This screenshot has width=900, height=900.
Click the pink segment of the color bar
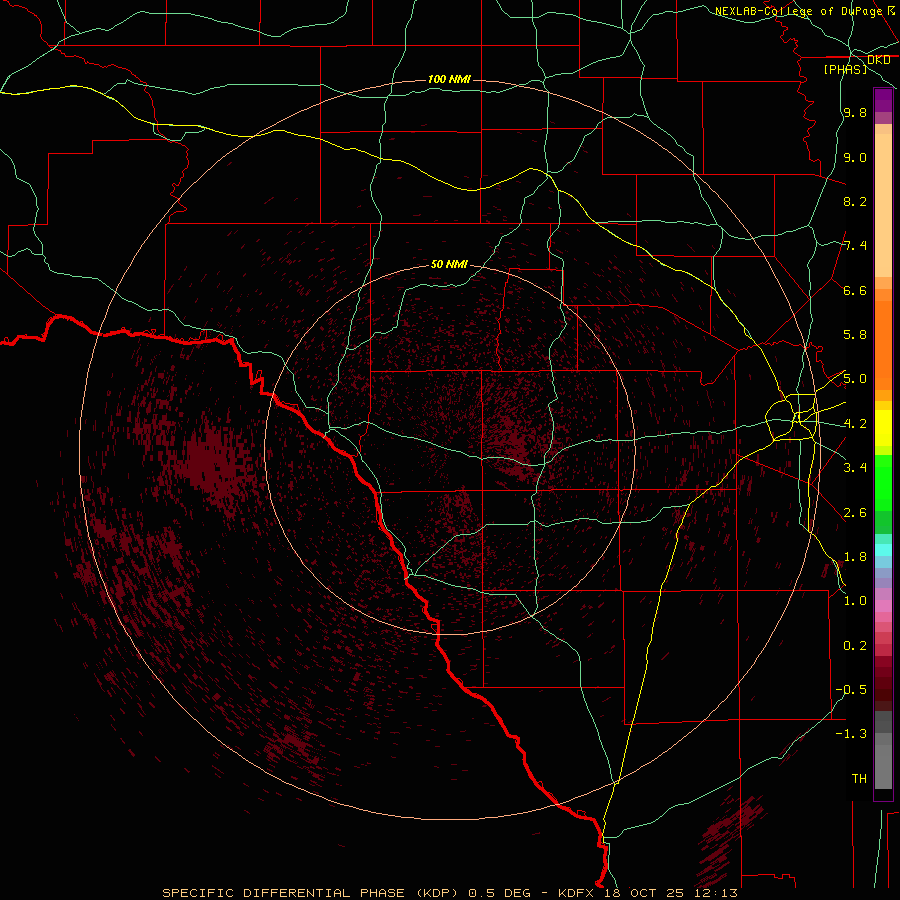(x=883, y=606)
